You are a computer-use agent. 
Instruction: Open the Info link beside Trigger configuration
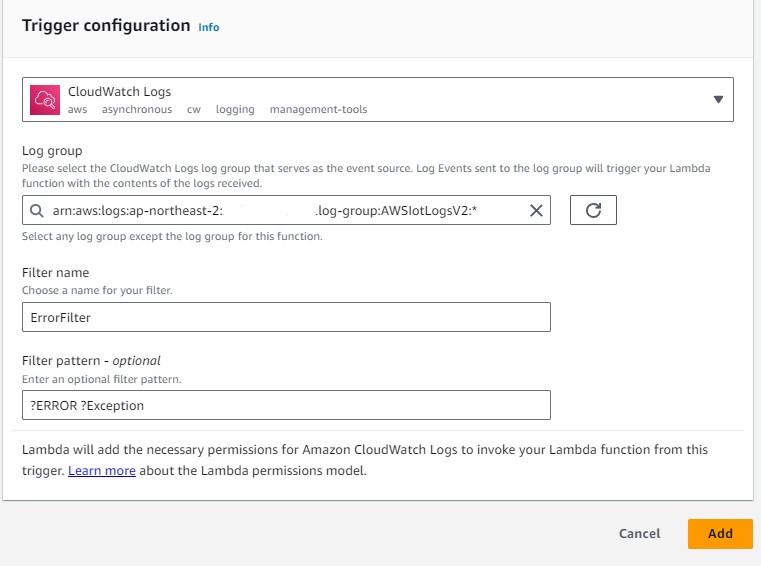point(209,27)
